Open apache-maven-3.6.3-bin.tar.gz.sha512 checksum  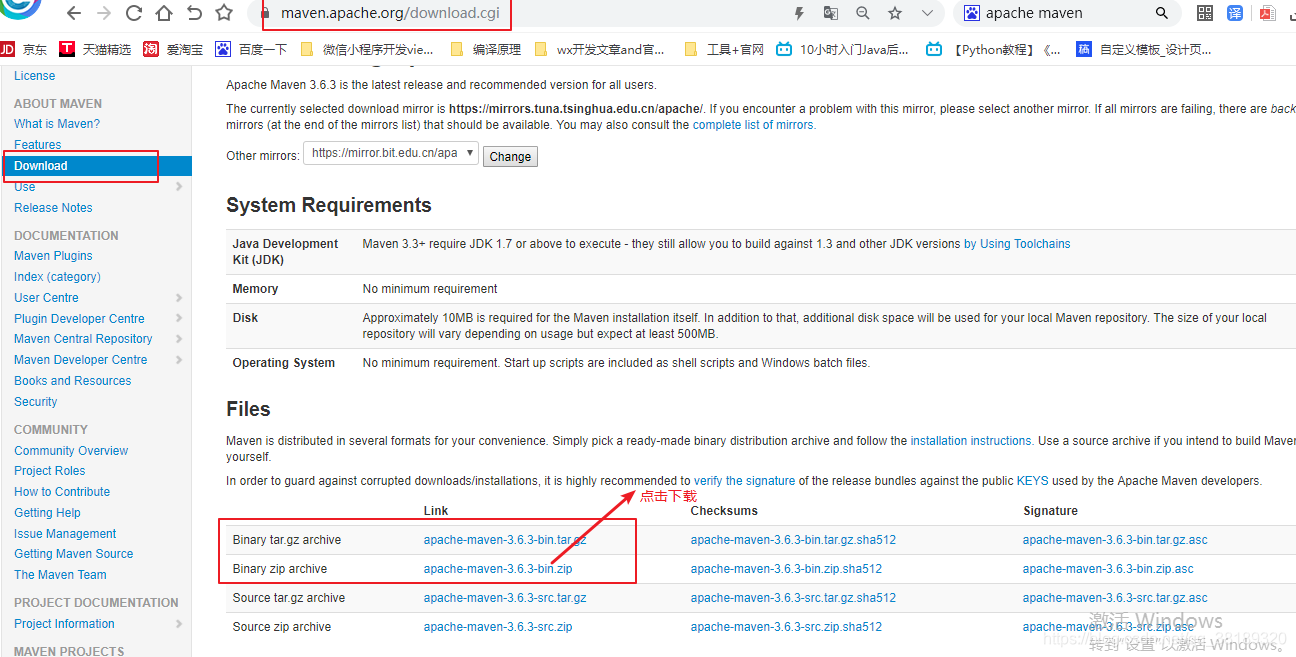pyautogui.click(x=793, y=540)
